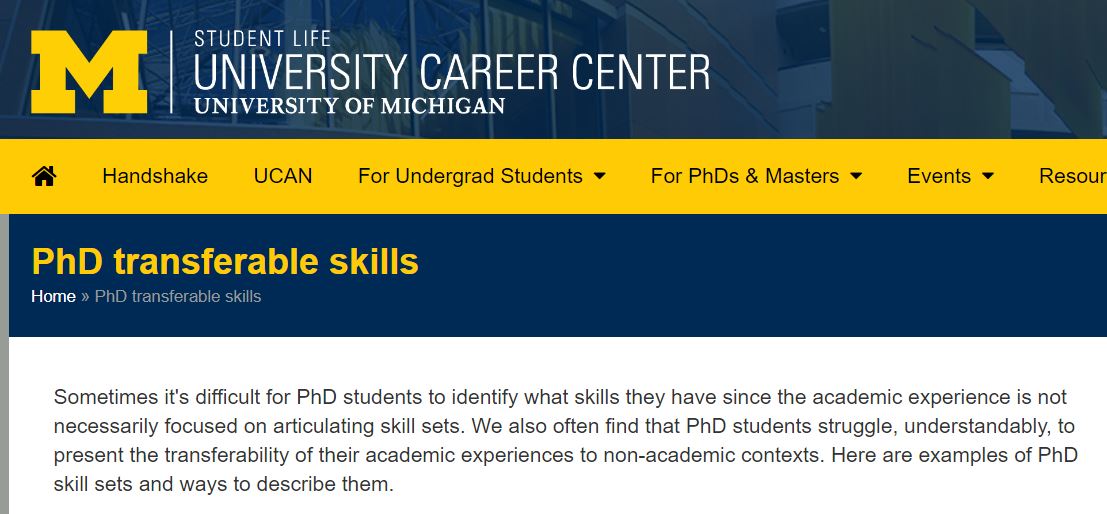The height and width of the screenshot is (514, 1107).
Task: Go to Home via breadcrumb link
Action: 53,296
